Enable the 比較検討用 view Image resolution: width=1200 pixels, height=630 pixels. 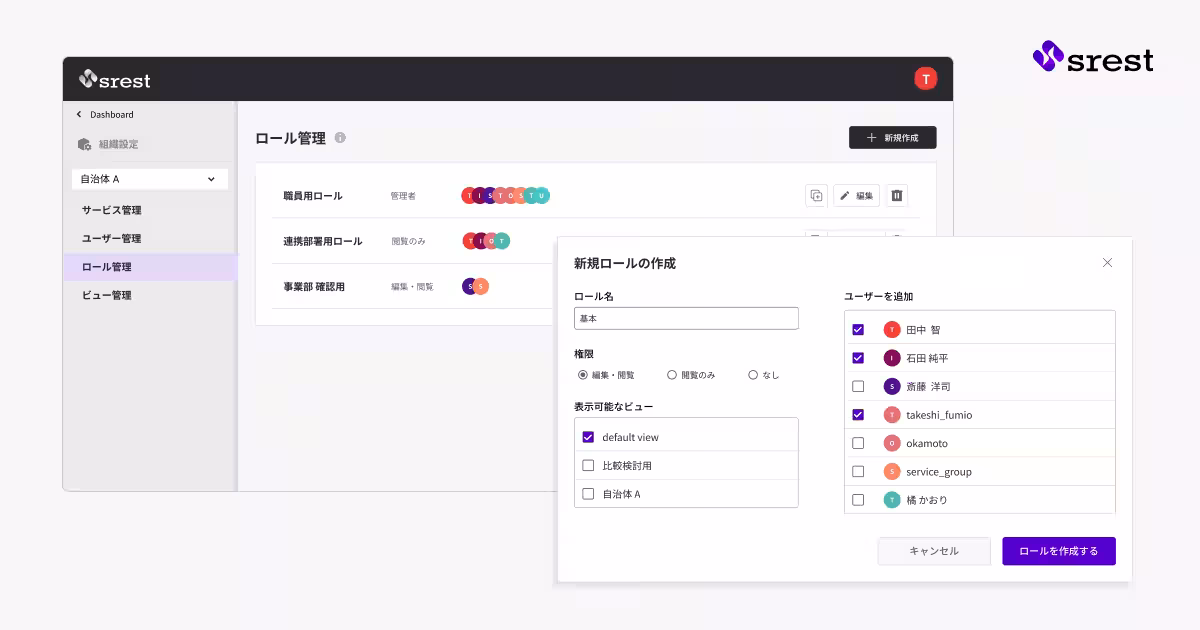[588, 465]
